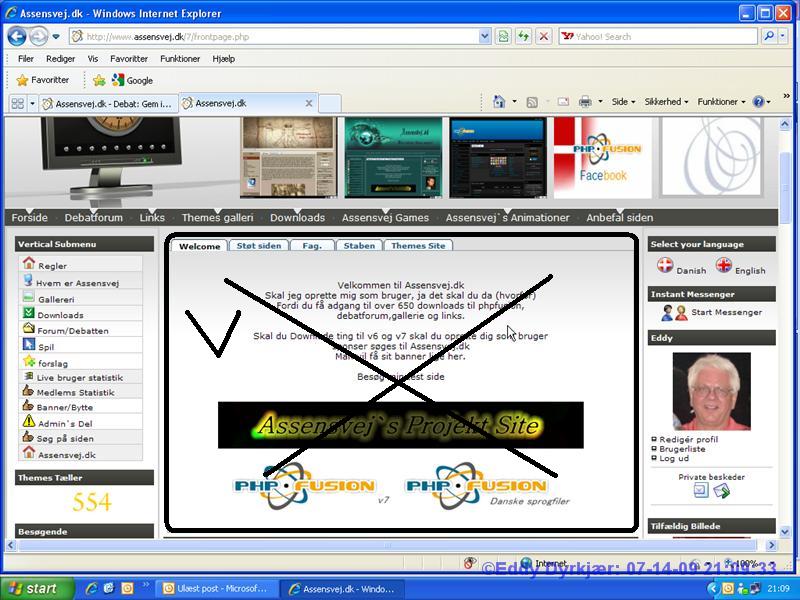800x600 pixels.
Task: Close the active Assensvej.dk tab
Action: click(x=309, y=103)
